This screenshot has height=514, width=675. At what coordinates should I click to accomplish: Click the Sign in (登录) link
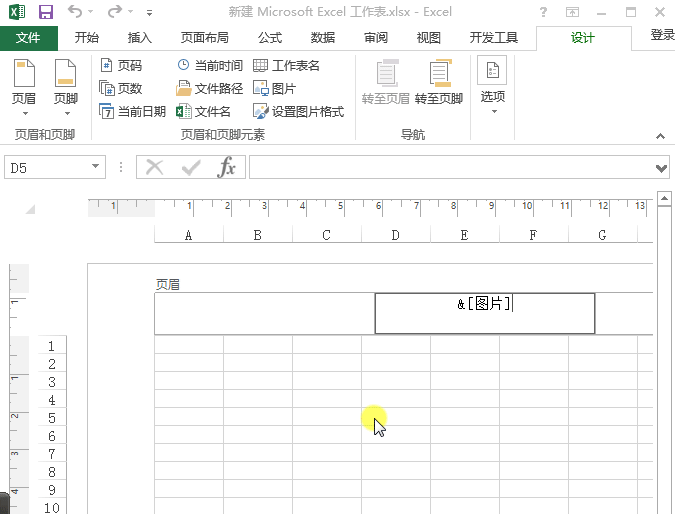pyautogui.click(x=661, y=35)
